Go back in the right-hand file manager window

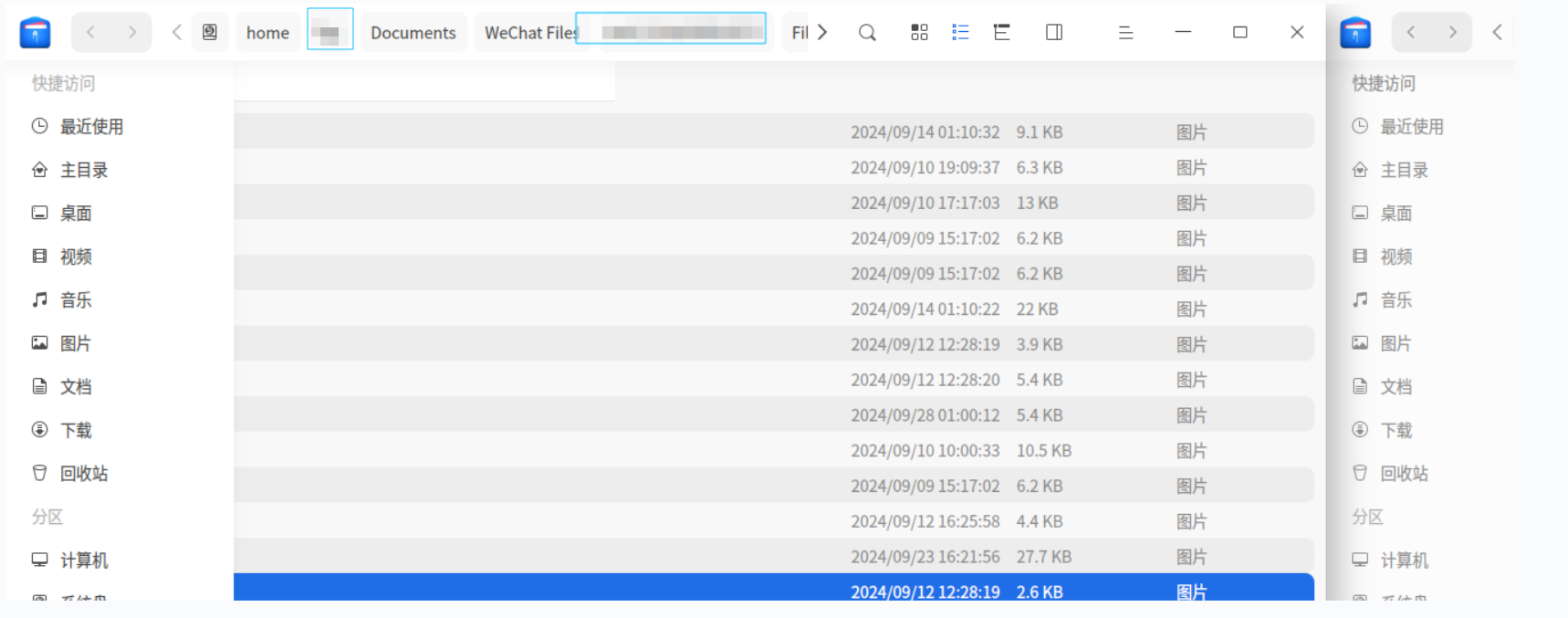point(1411,33)
